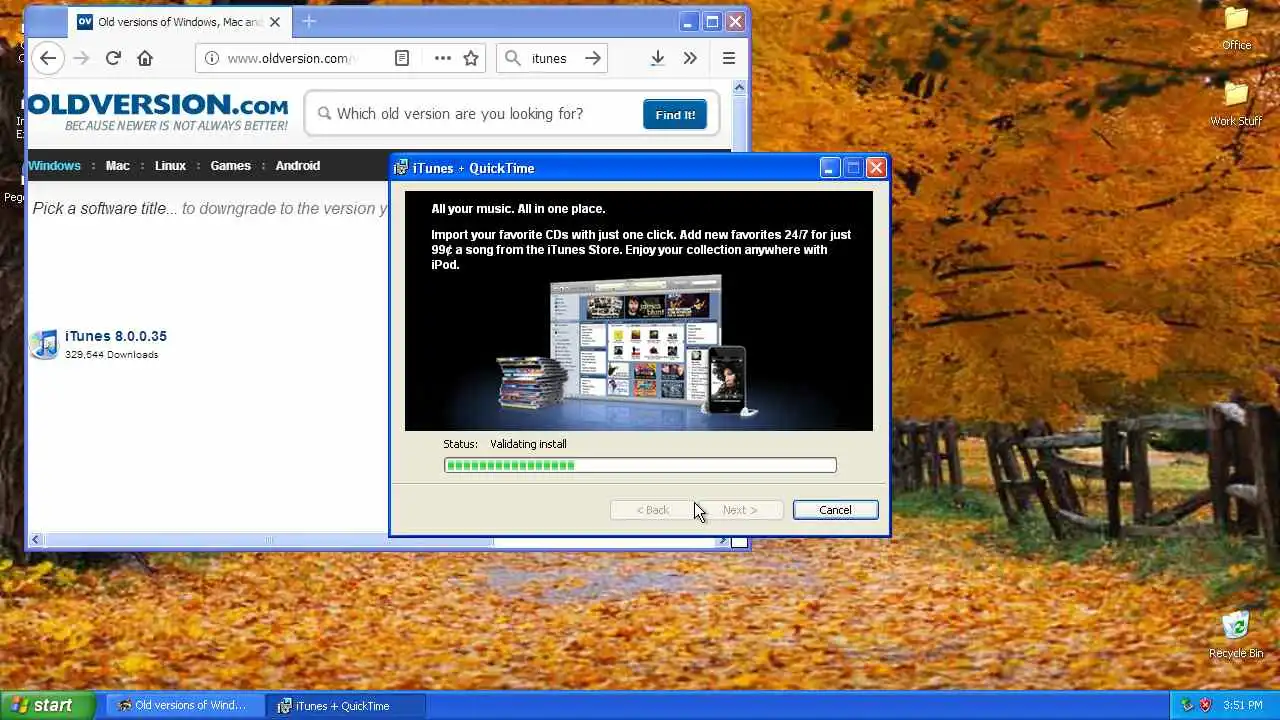This screenshot has width=1280, height=720.
Task: Close the Old versions of Windows tab
Action: 275,22
